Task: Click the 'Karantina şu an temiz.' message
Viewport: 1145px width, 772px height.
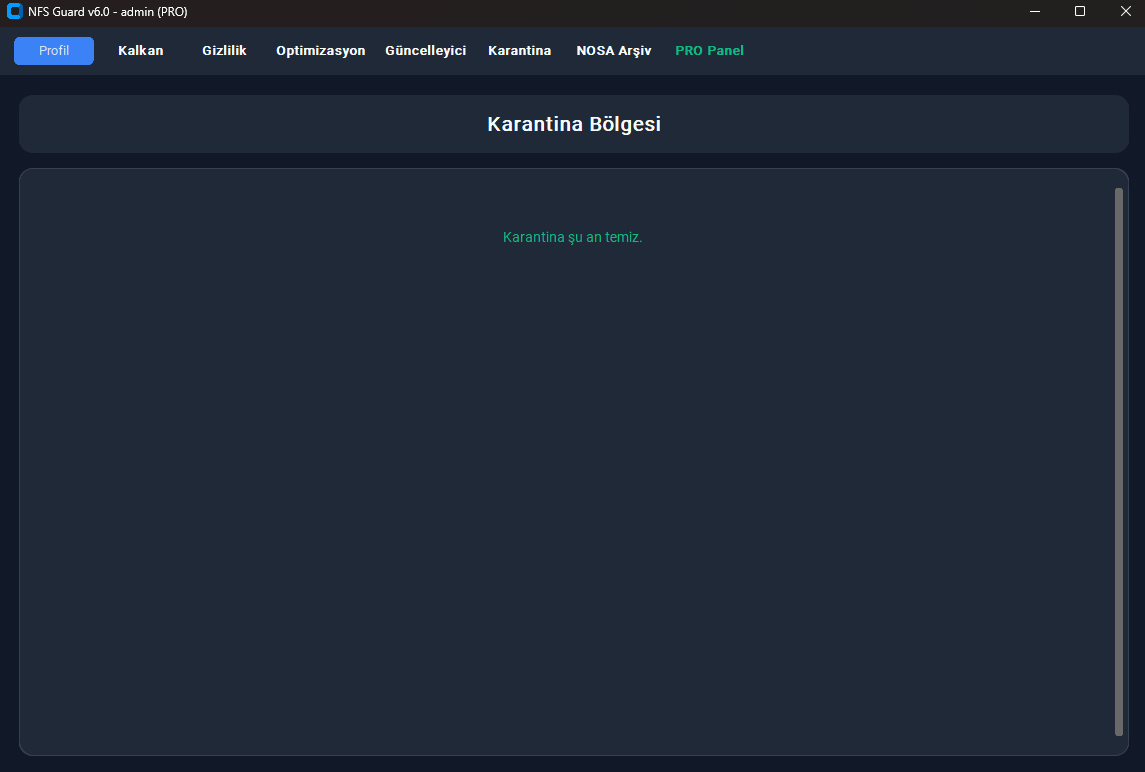Action: click(x=572, y=237)
